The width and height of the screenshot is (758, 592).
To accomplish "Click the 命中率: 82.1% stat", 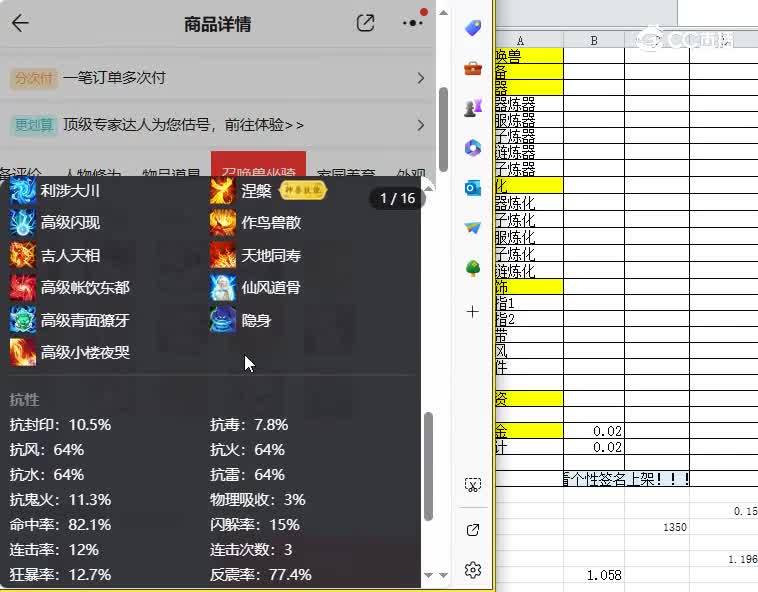I will pyautogui.click(x=60, y=524).
